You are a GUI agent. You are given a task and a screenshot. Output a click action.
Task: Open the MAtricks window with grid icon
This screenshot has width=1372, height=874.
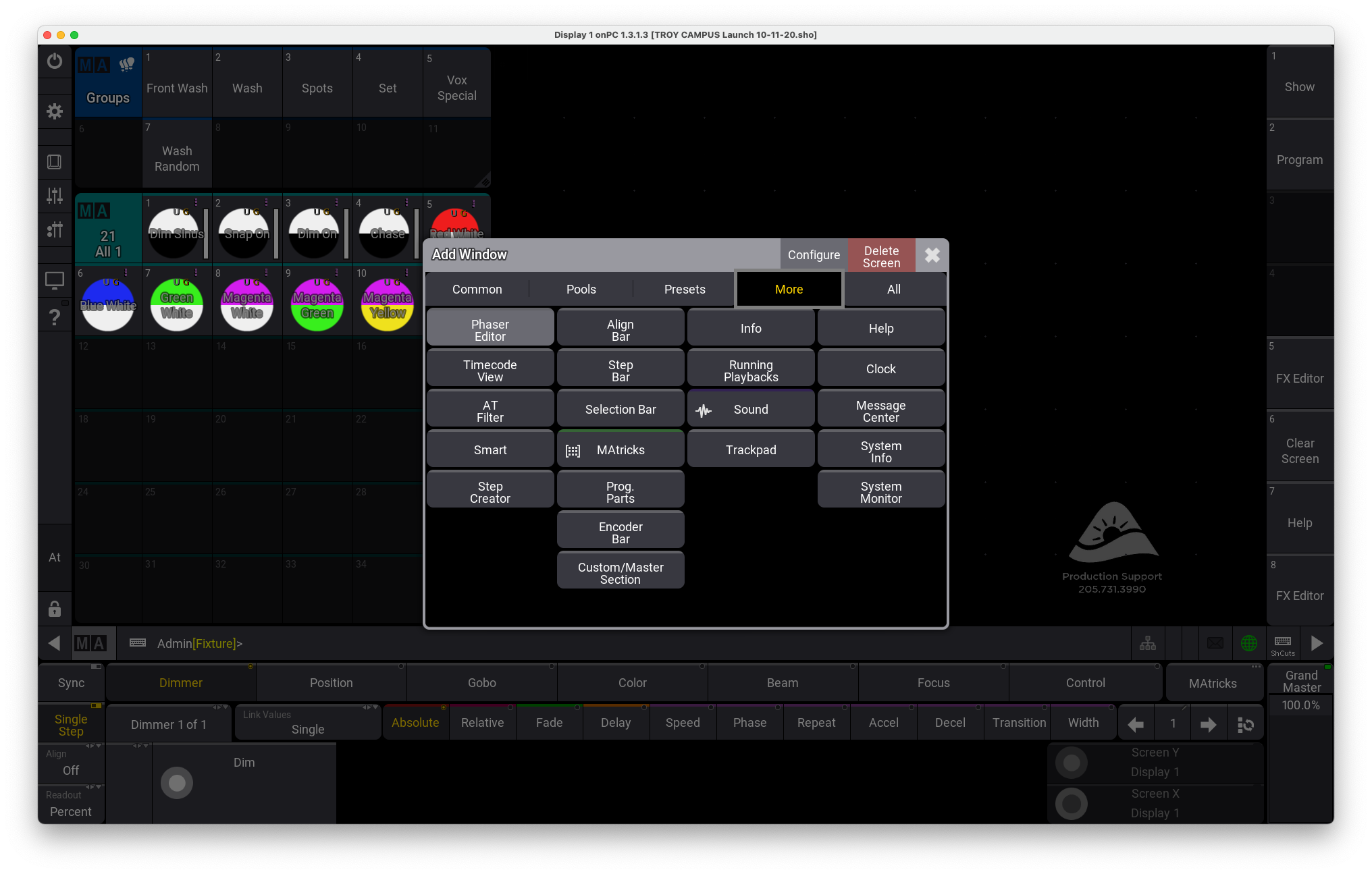621,450
